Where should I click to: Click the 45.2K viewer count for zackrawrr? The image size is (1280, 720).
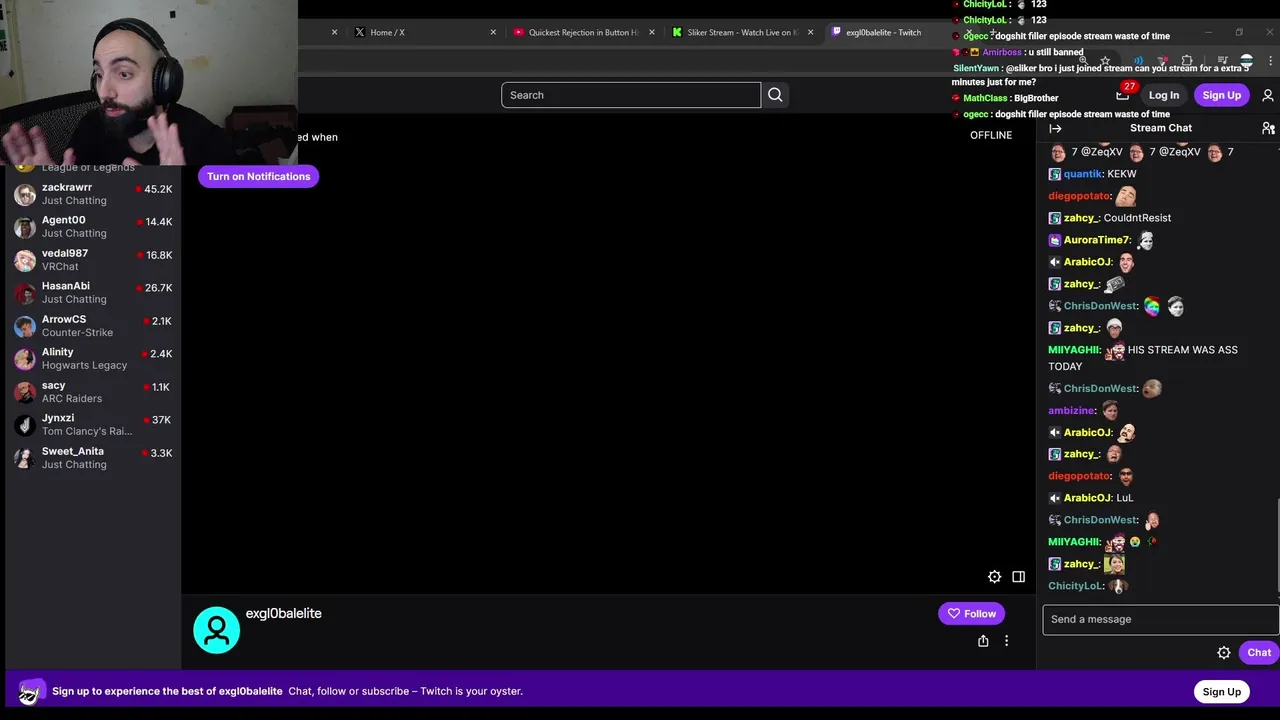tap(158, 189)
